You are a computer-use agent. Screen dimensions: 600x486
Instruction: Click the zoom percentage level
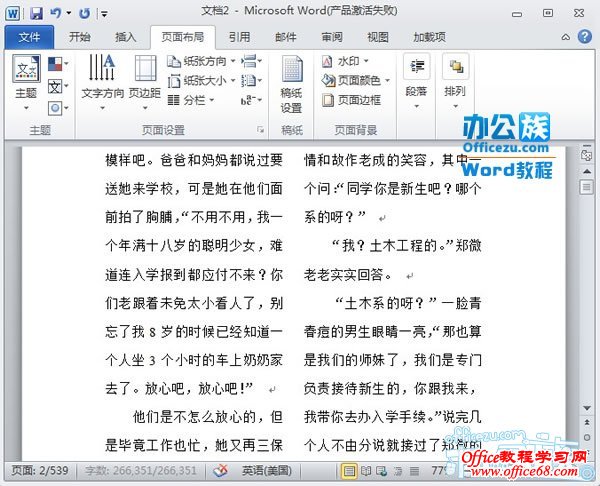439,470
